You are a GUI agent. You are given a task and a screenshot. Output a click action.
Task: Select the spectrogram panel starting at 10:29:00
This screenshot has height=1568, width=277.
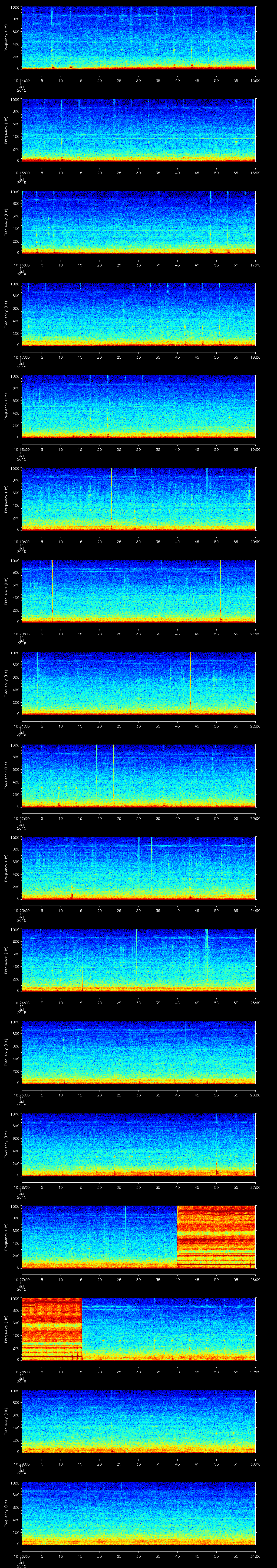[138, 1421]
